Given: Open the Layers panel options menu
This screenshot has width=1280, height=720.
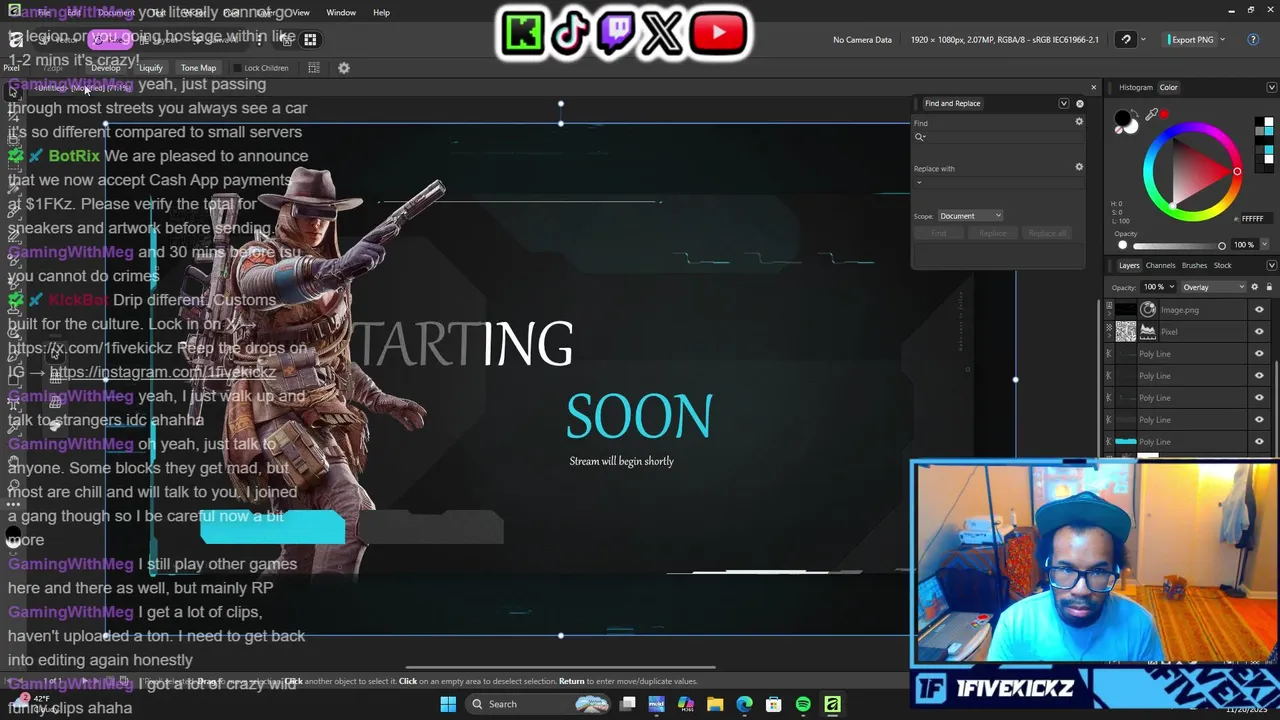Looking at the screenshot, I should click(x=1271, y=265).
